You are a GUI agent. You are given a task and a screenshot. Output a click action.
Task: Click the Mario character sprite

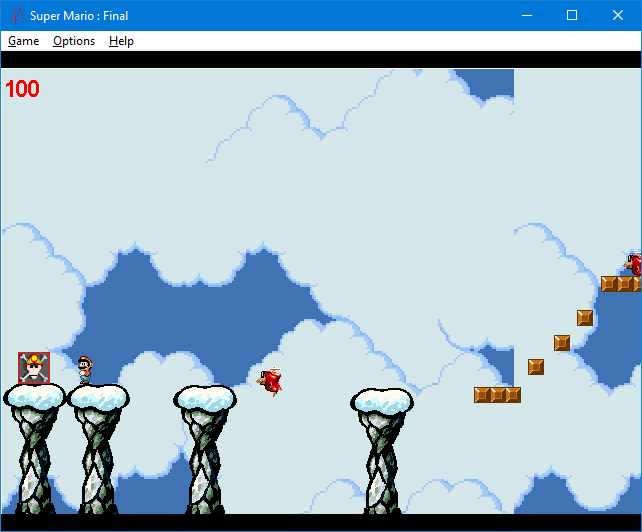pos(85,370)
